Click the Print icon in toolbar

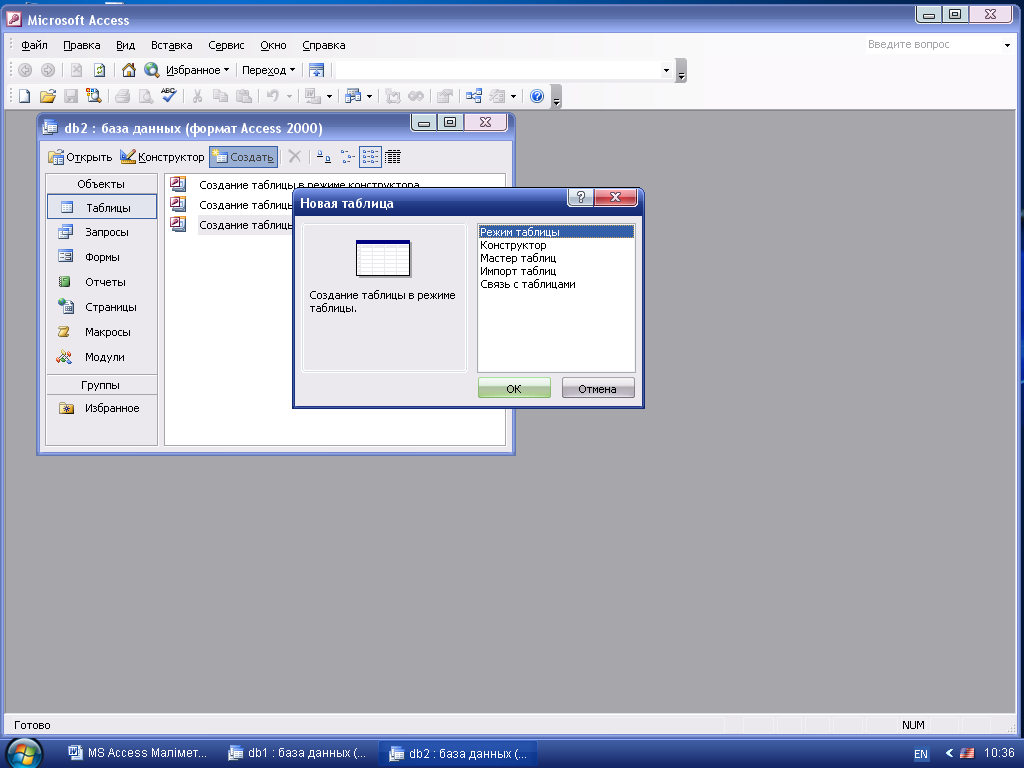point(122,97)
